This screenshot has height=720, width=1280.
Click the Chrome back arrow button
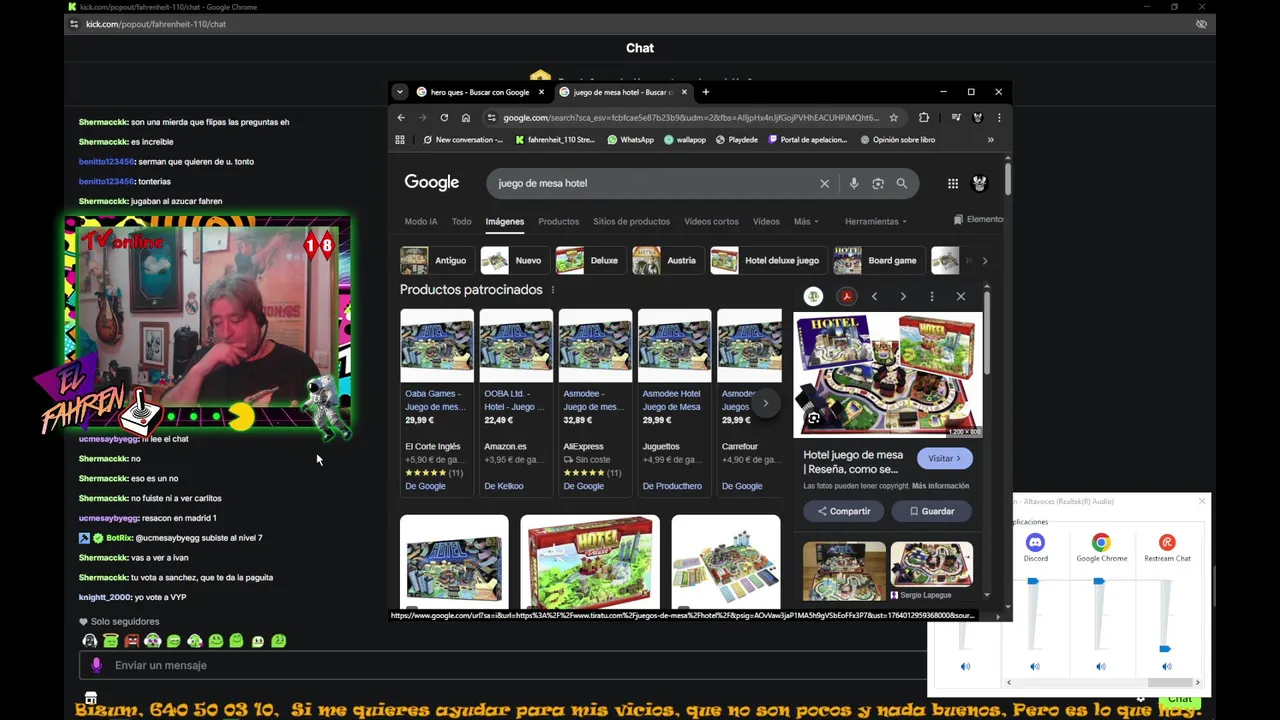click(x=401, y=117)
